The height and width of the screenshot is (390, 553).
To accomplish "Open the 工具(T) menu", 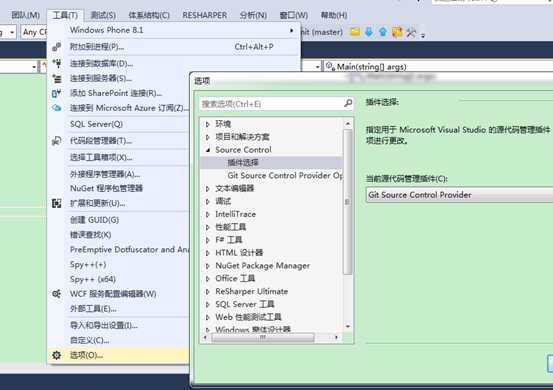I will [65, 15].
